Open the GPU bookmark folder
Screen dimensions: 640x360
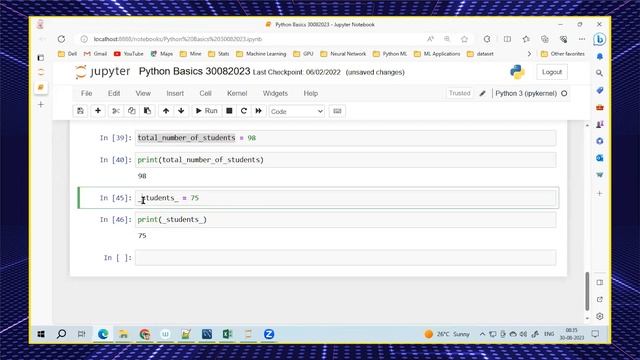[304, 54]
